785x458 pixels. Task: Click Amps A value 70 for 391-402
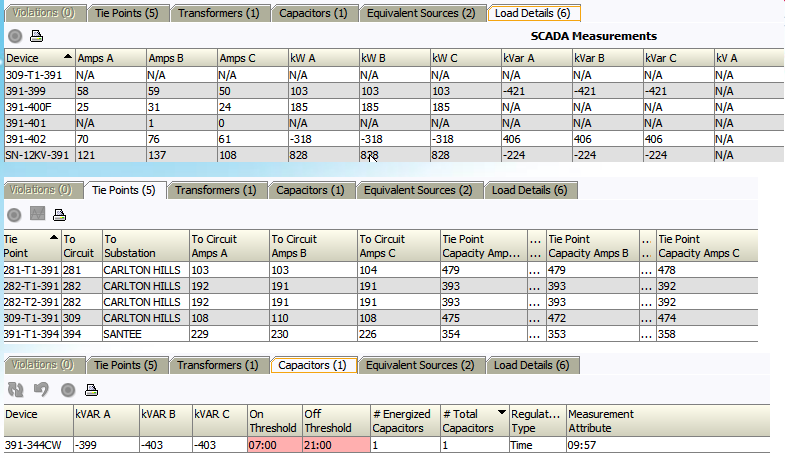(111, 139)
